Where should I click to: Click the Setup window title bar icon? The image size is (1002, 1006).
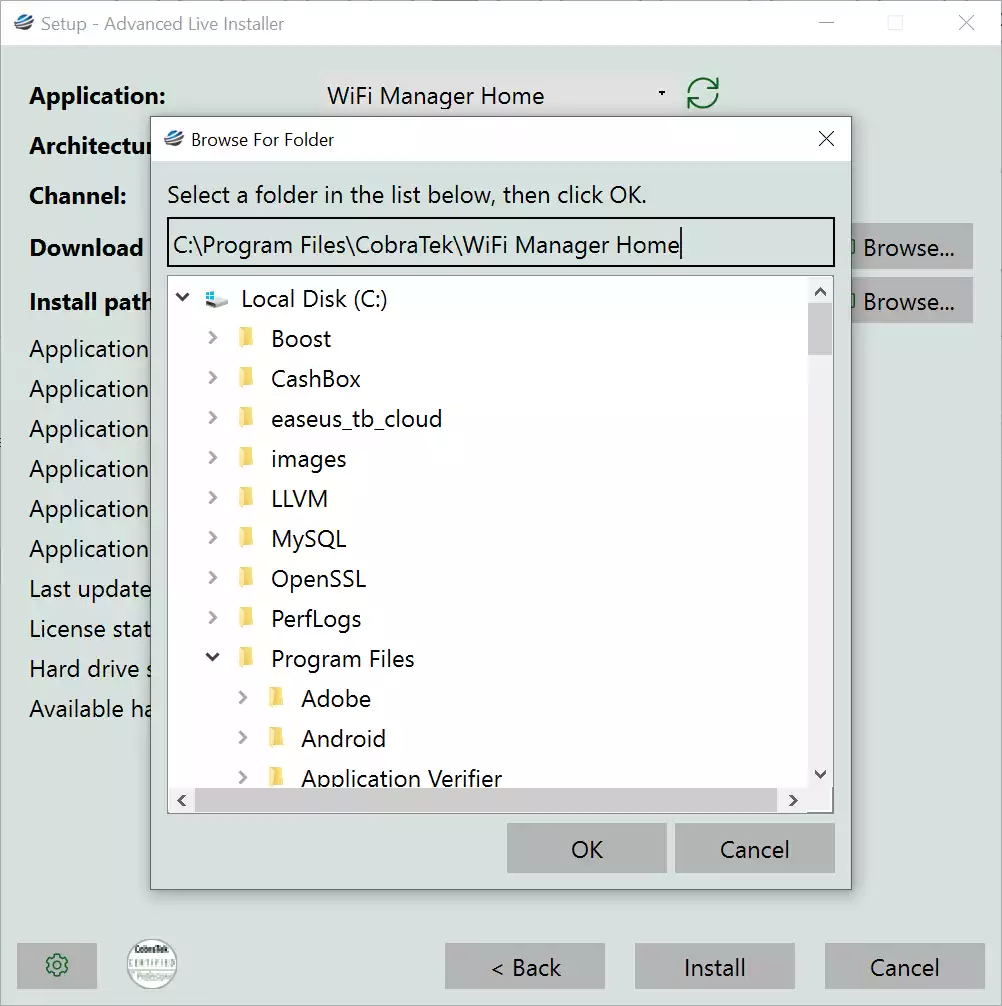point(24,23)
